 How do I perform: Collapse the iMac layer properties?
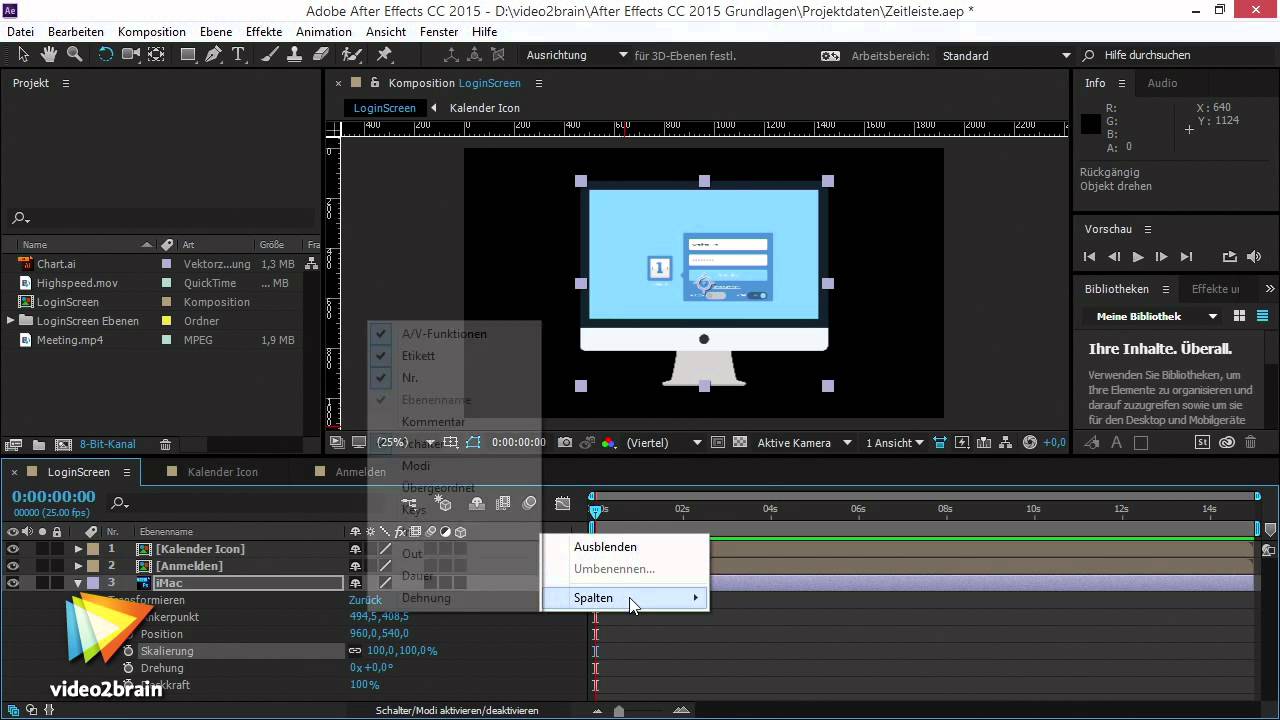pos(78,583)
